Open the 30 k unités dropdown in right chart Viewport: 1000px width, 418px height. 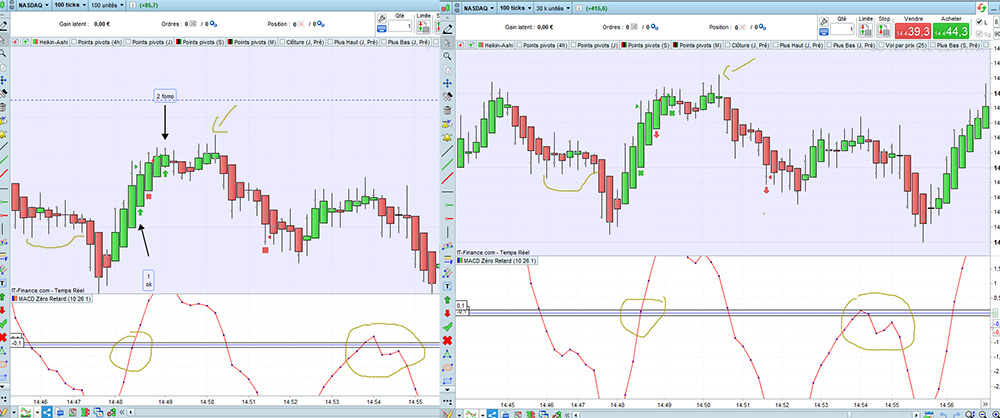tap(552, 8)
